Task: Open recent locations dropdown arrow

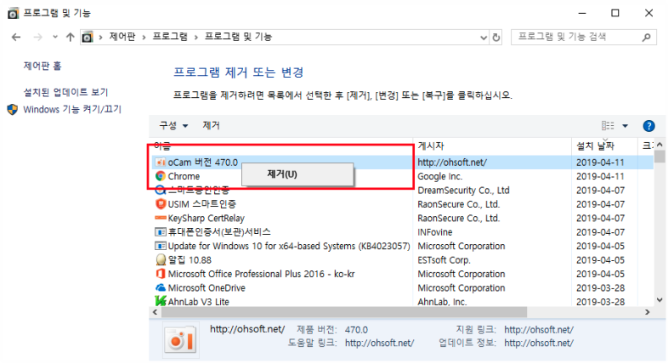Action: pos(55,37)
